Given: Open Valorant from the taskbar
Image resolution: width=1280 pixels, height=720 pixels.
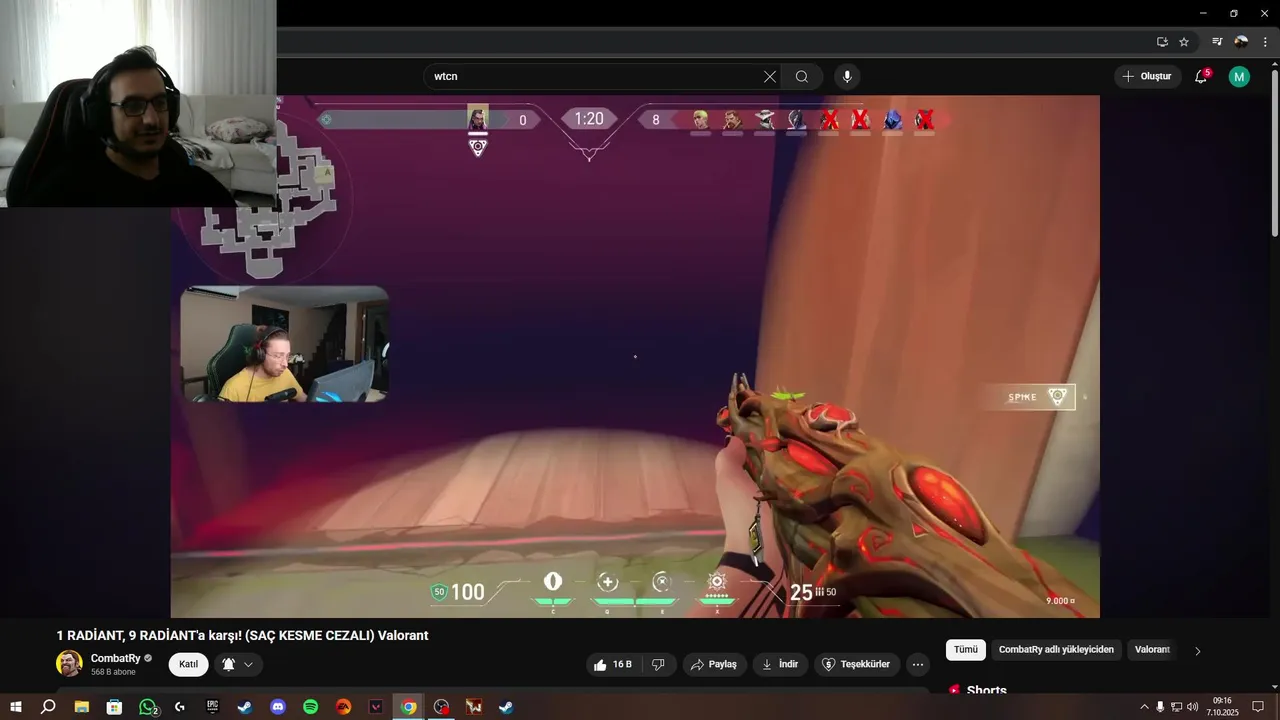Looking at the screenshot, I should tap(376, 707).
